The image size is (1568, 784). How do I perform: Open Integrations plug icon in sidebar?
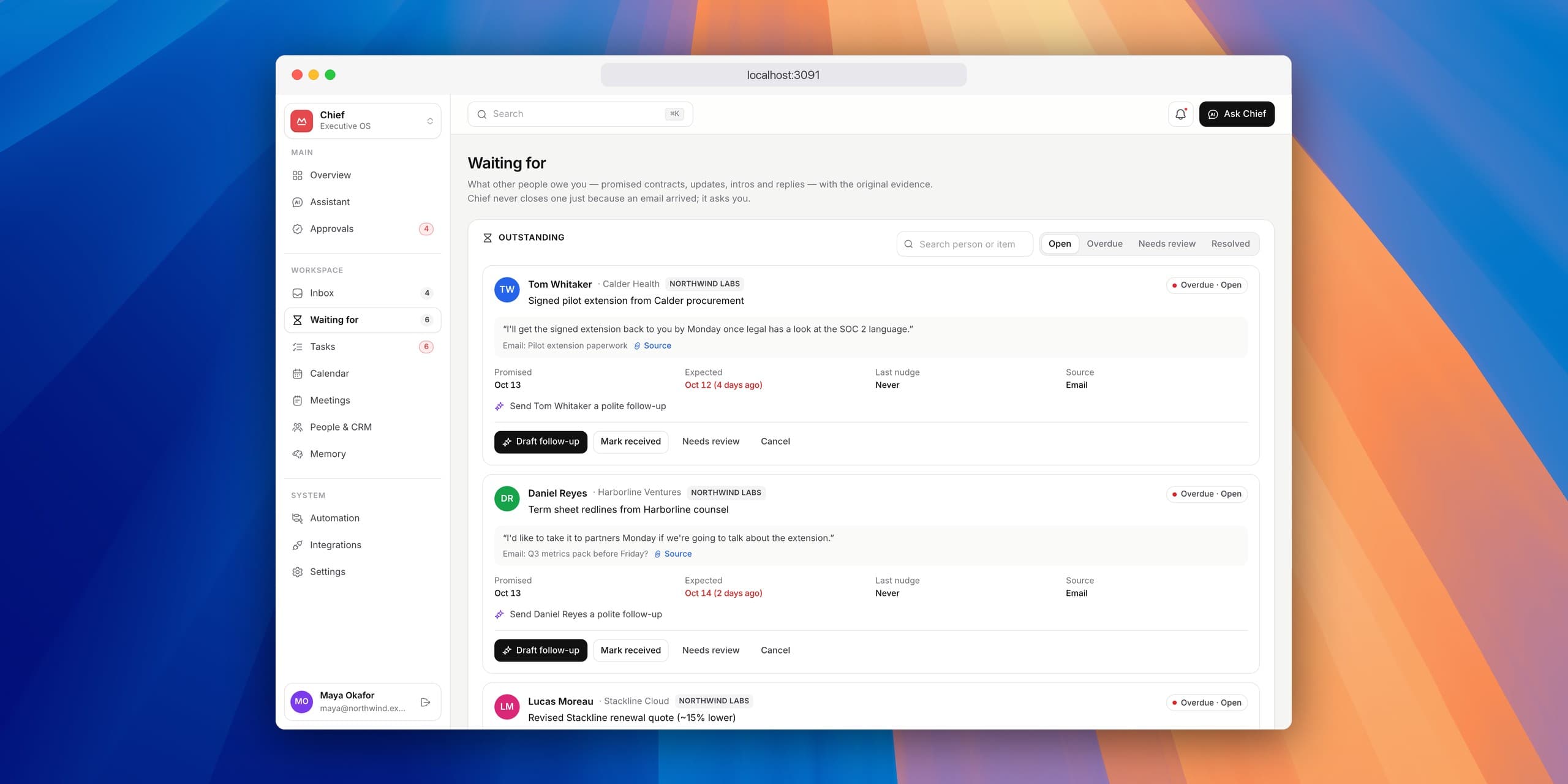click(x=298, y=545)
